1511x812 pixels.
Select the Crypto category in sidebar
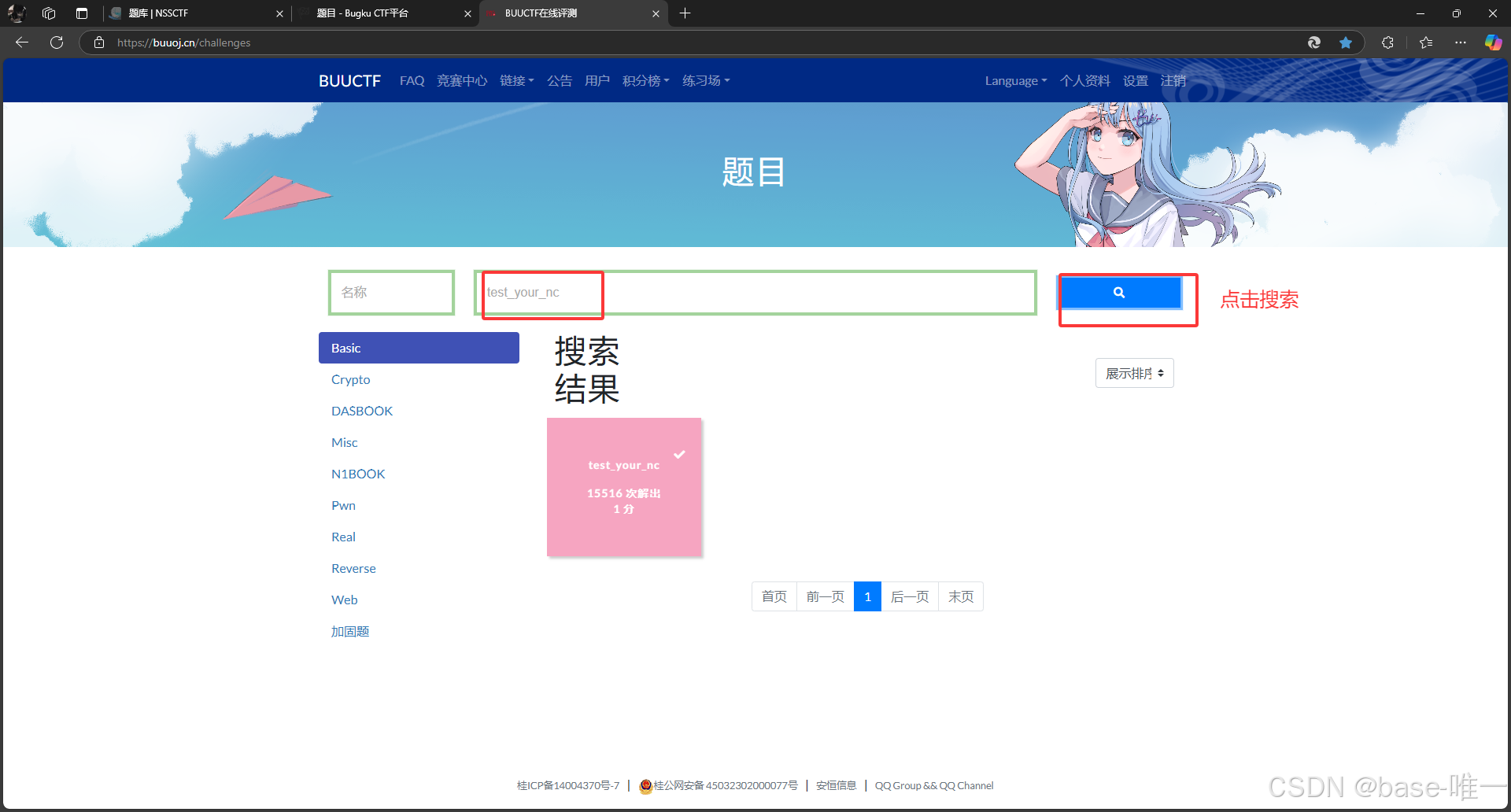(351, 379)
